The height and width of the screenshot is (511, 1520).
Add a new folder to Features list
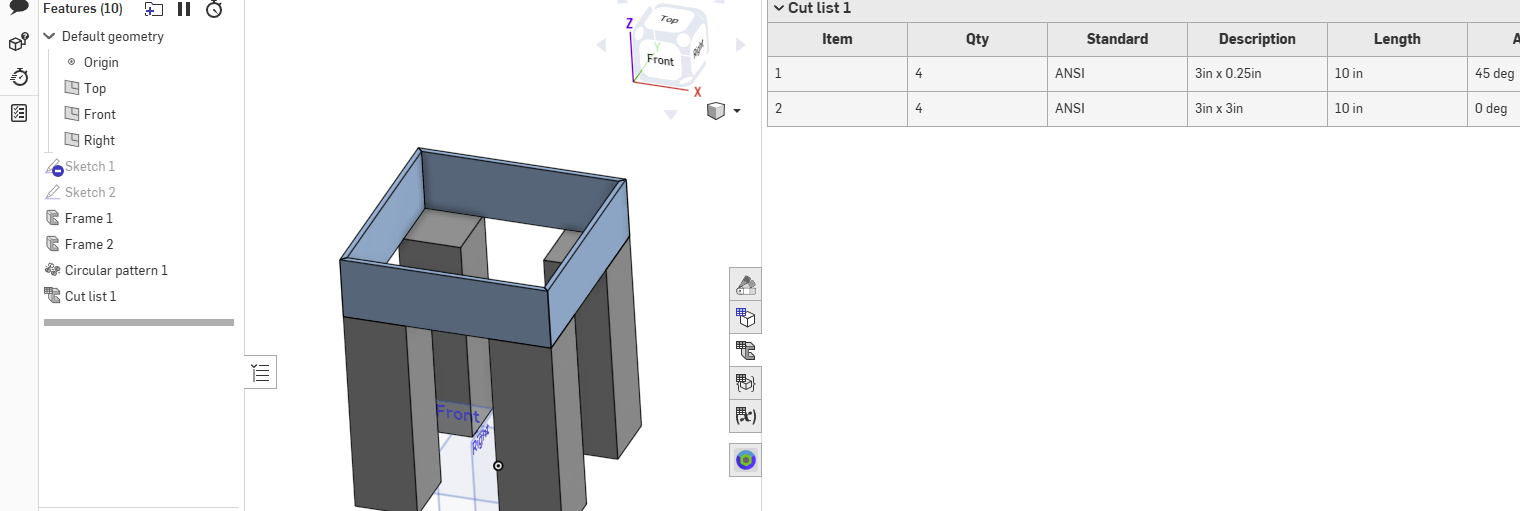tap(153, 9)
